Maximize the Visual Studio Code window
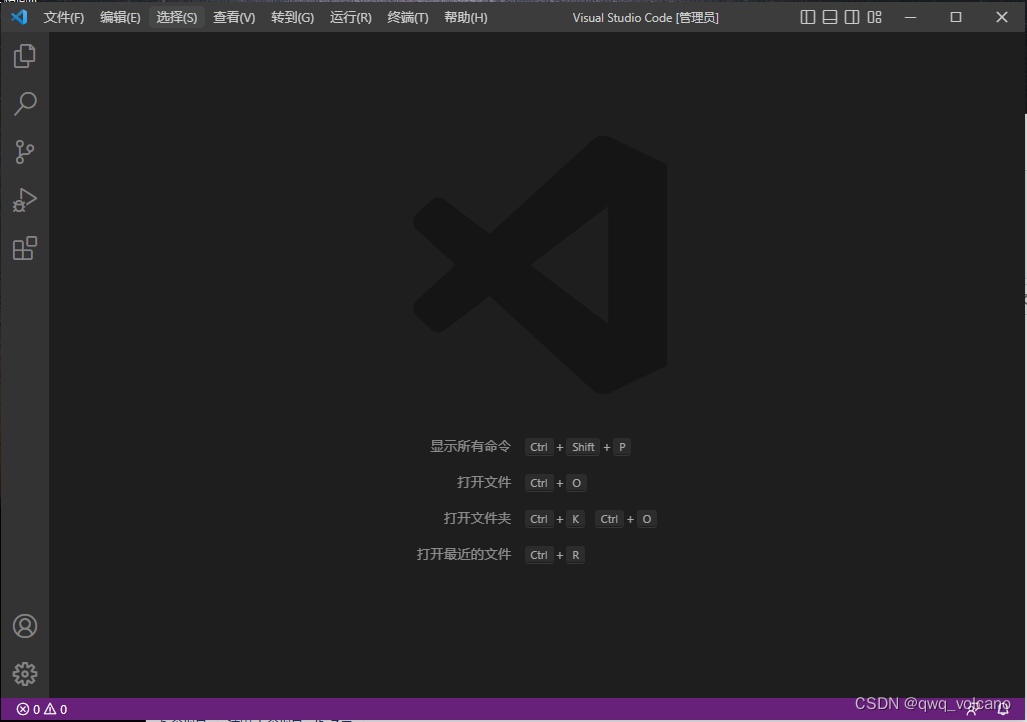Screen dimensions: 1027x722 tap(956, 17)
